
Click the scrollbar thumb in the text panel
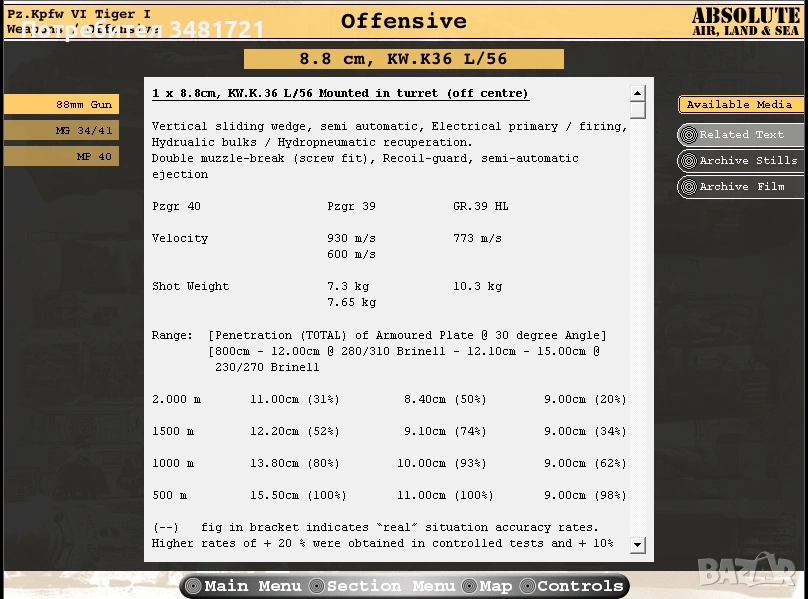[637, 109]
